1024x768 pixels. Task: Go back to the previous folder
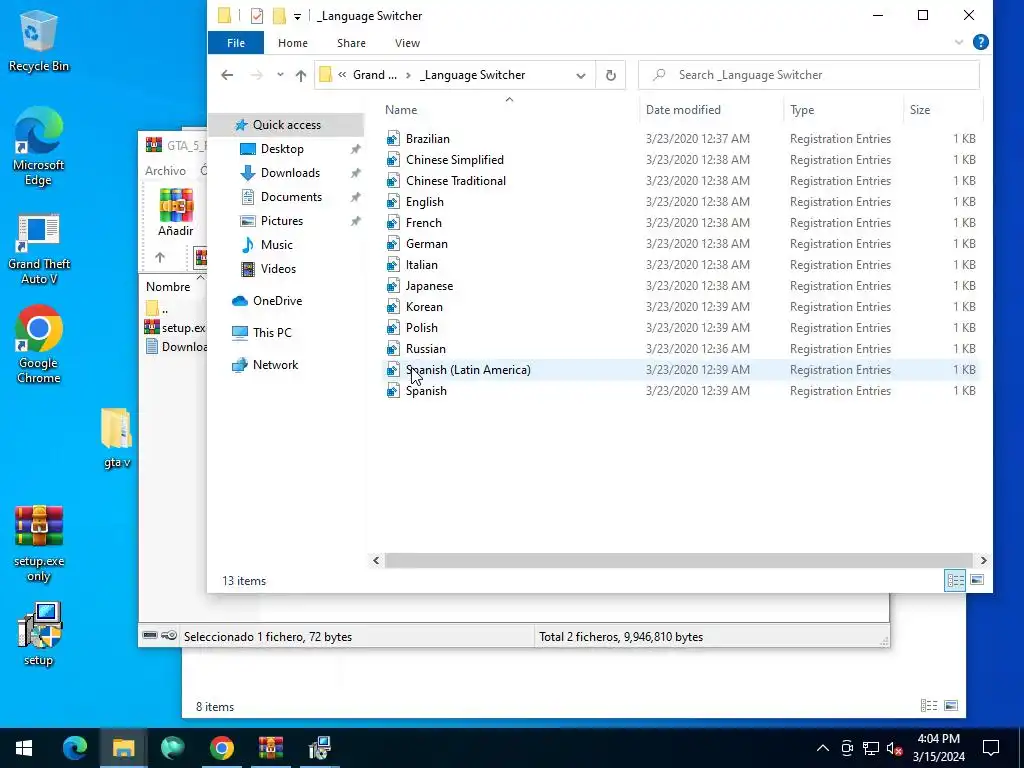[x=227, y=75]
